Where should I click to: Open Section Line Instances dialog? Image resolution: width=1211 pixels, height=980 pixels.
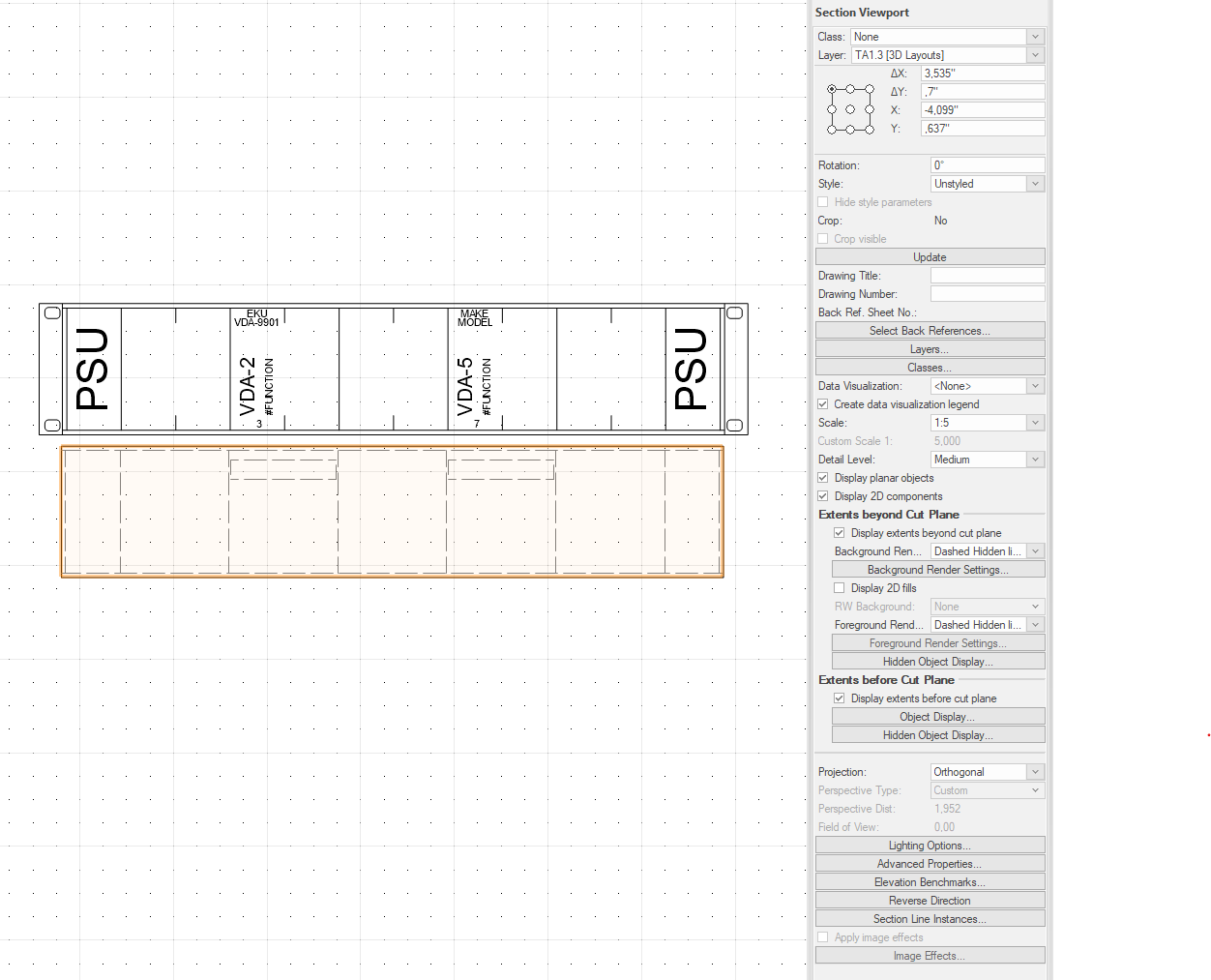click(x=930, y=919)
